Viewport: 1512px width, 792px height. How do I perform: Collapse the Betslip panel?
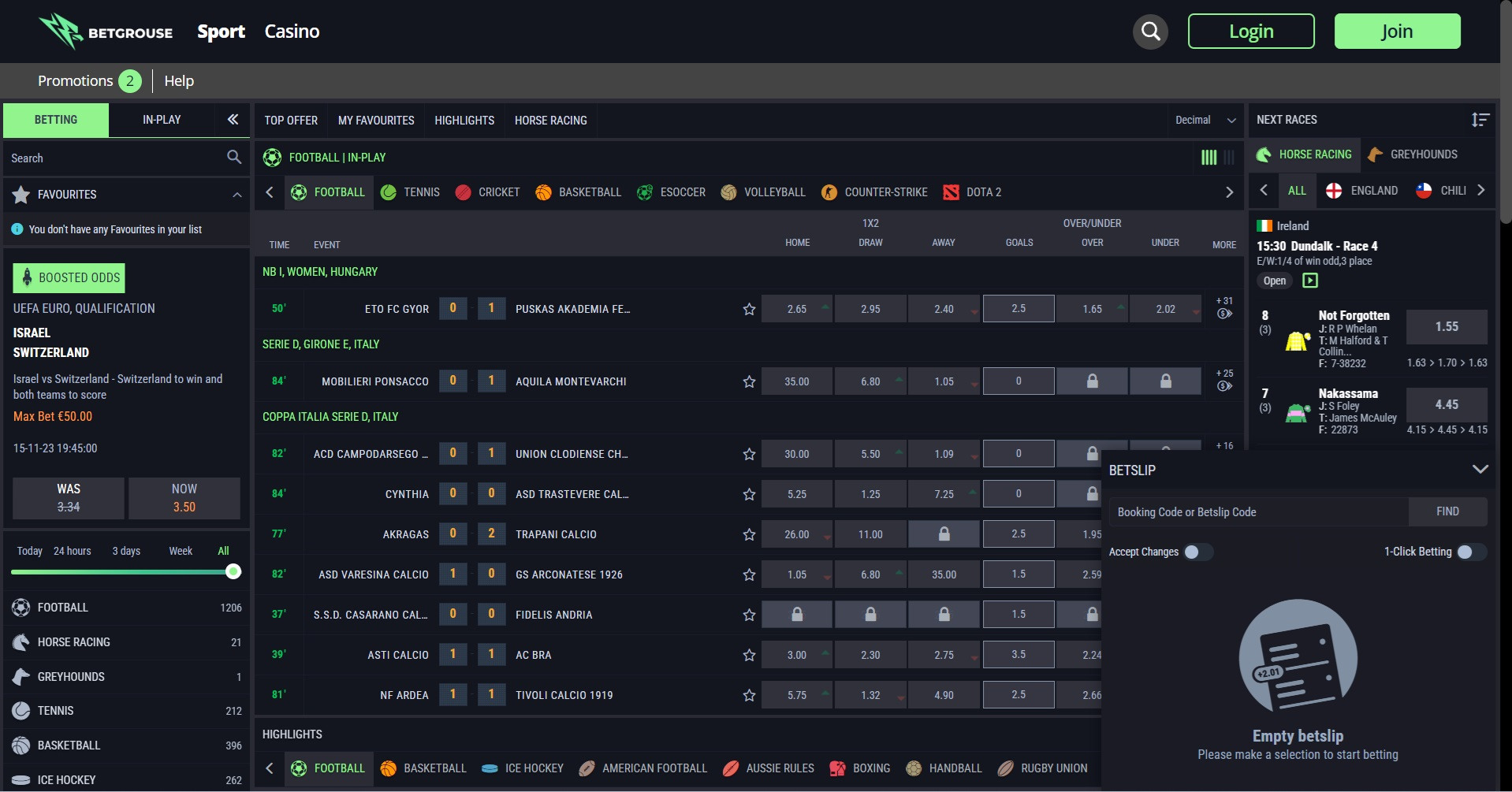[1480, 470]
